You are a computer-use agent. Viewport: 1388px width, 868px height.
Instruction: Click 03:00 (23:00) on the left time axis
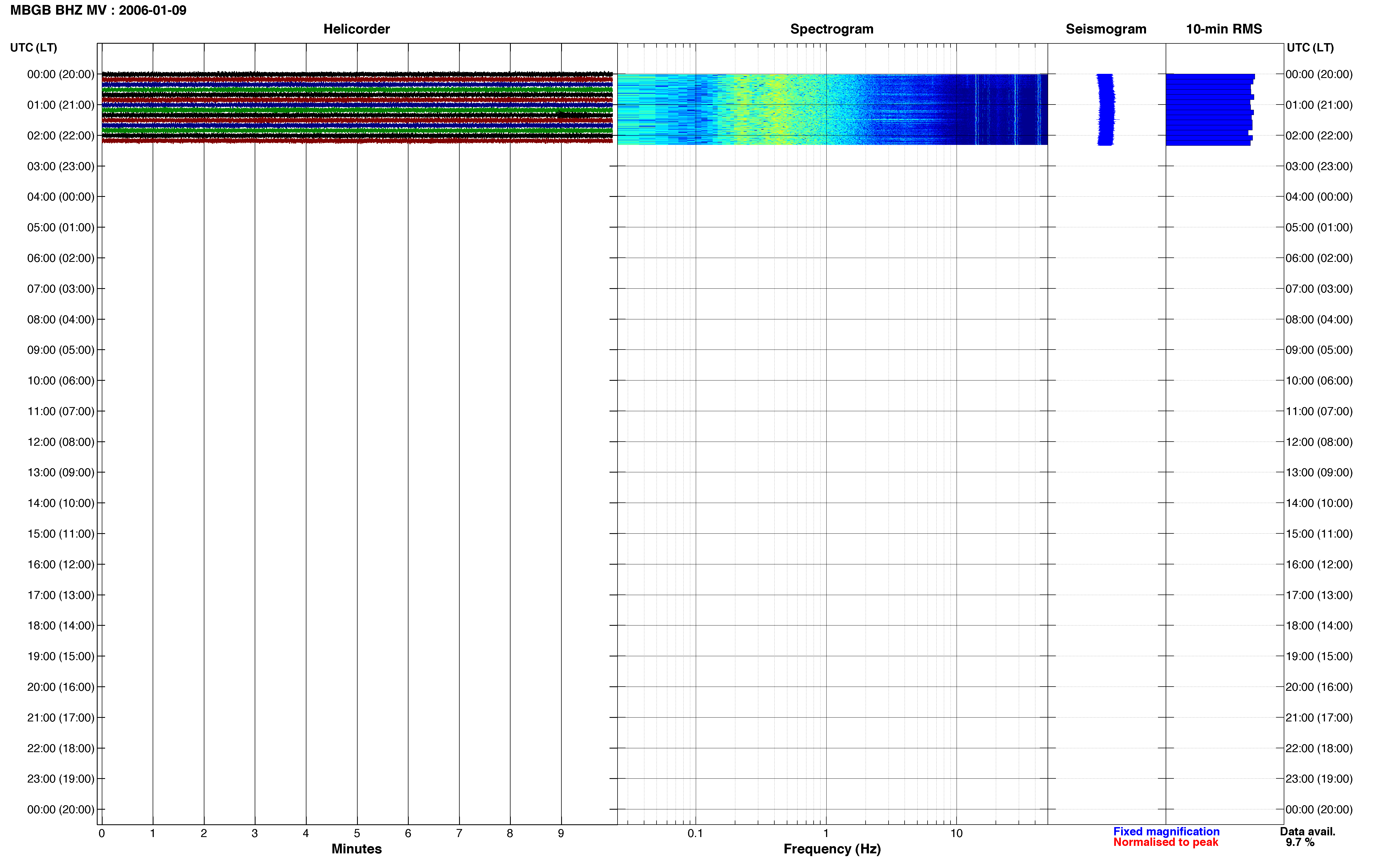(61, 166)
